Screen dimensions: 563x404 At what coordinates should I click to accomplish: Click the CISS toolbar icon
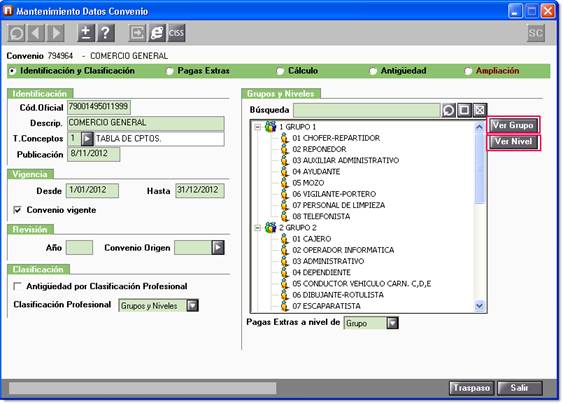pyautogui.click(x=176, y=33)
